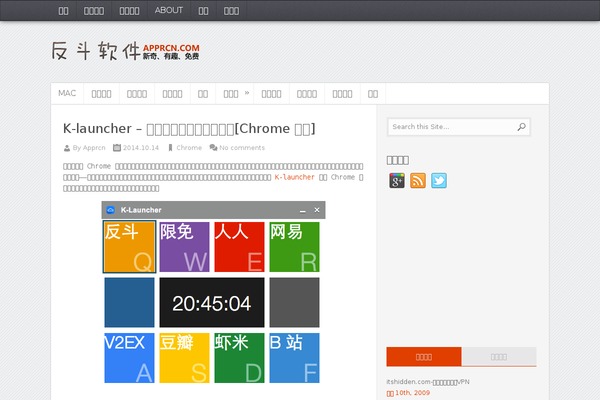Screen dimensions: 600x400
Task: Click the blue B 站 F tile
Action: (294, 358)
